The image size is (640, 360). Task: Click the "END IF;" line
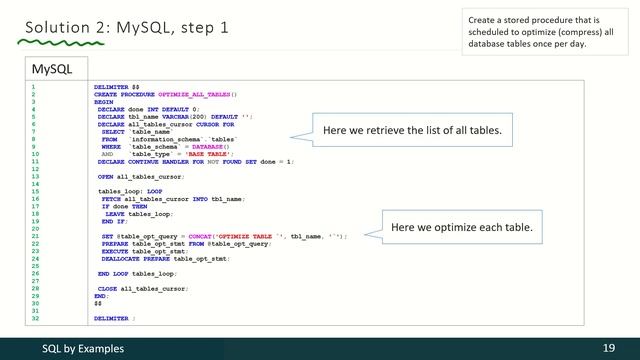[x=115, y=221]
